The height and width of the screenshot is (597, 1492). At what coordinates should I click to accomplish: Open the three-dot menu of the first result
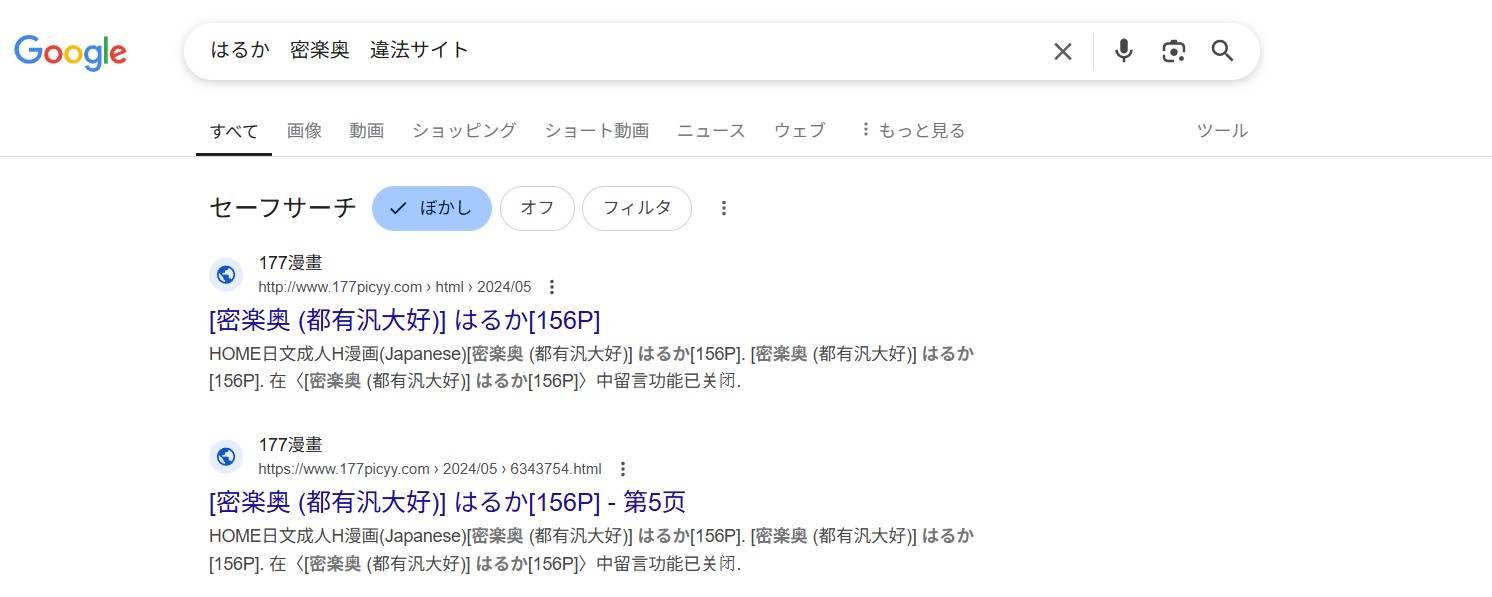tap(552, 287)
